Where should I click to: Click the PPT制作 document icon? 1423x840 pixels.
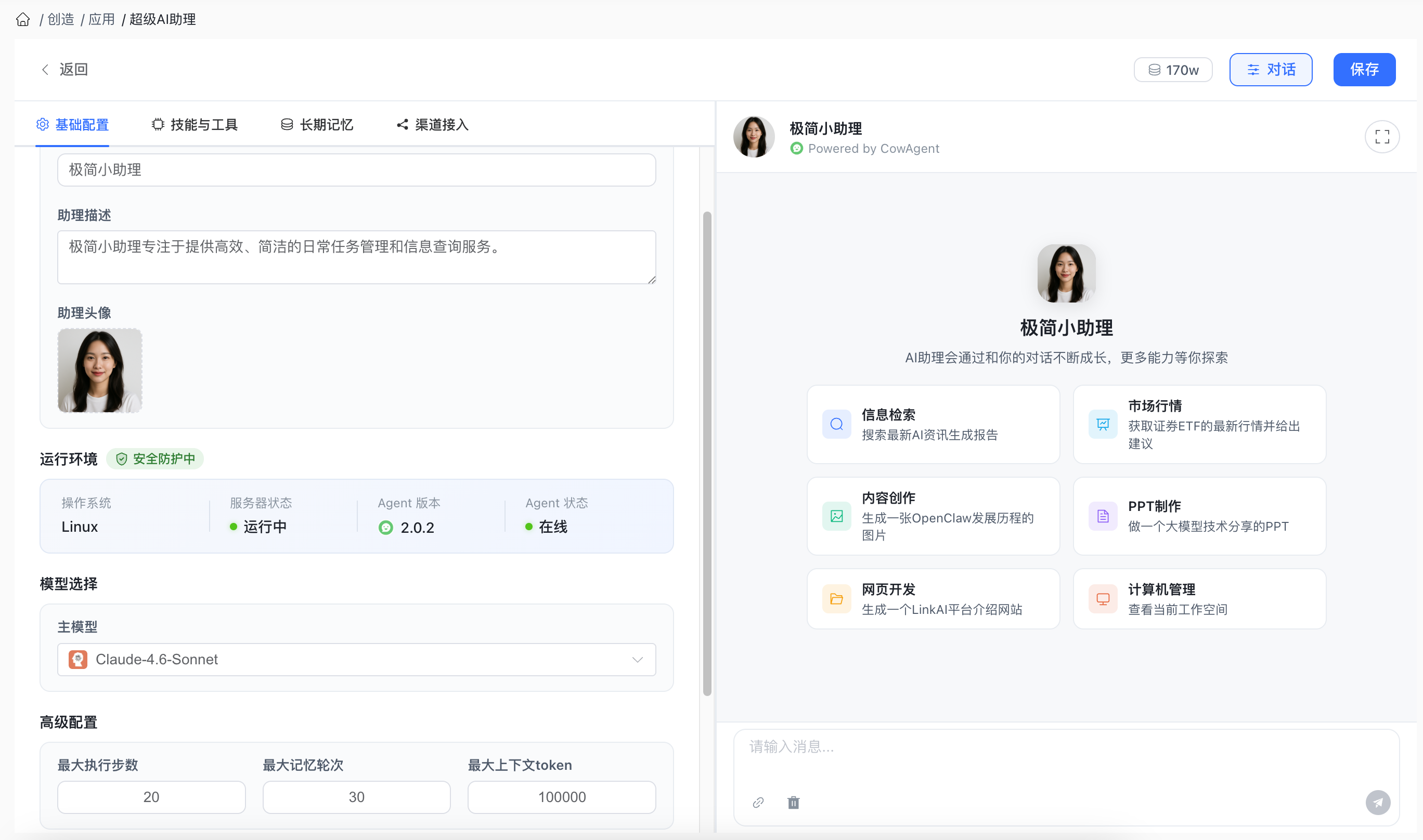tap(1102, 516)
